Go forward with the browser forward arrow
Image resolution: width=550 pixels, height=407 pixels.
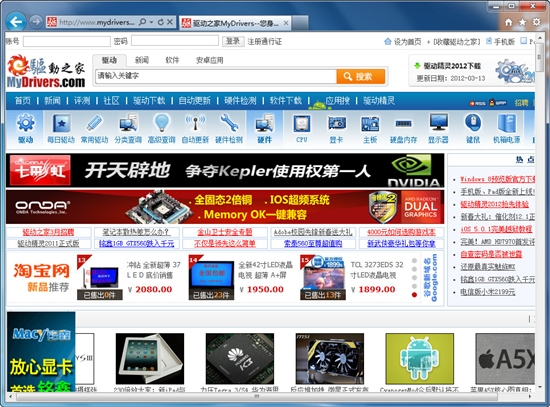[35, 22]
